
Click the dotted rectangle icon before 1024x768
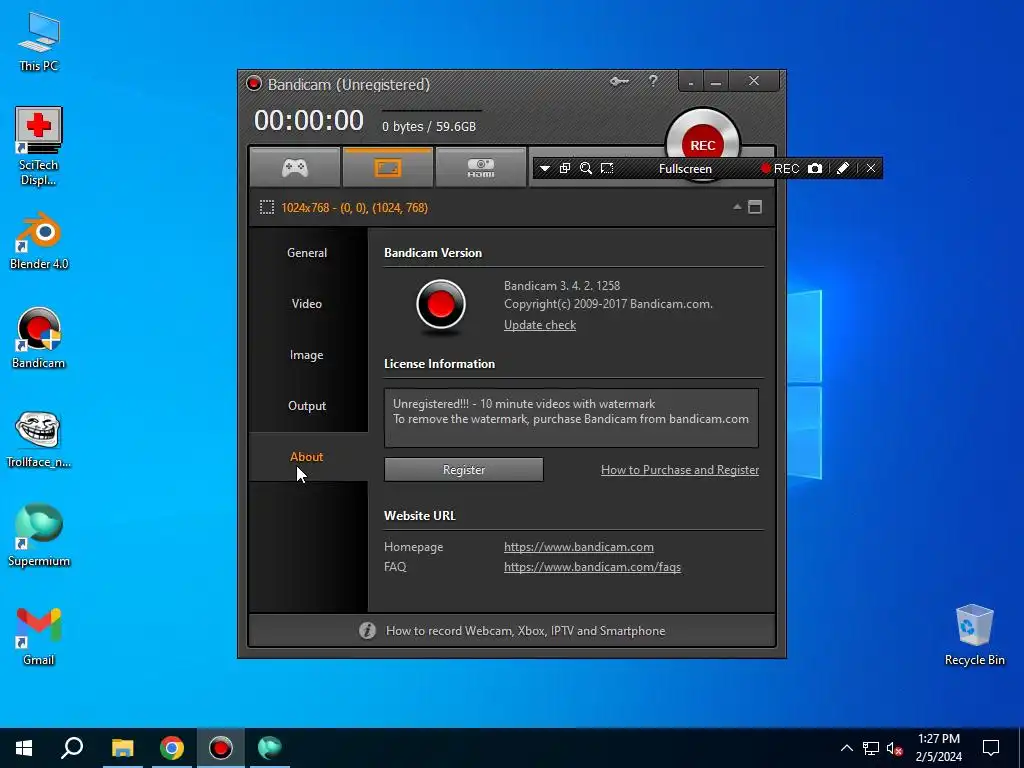pos(266,208)
